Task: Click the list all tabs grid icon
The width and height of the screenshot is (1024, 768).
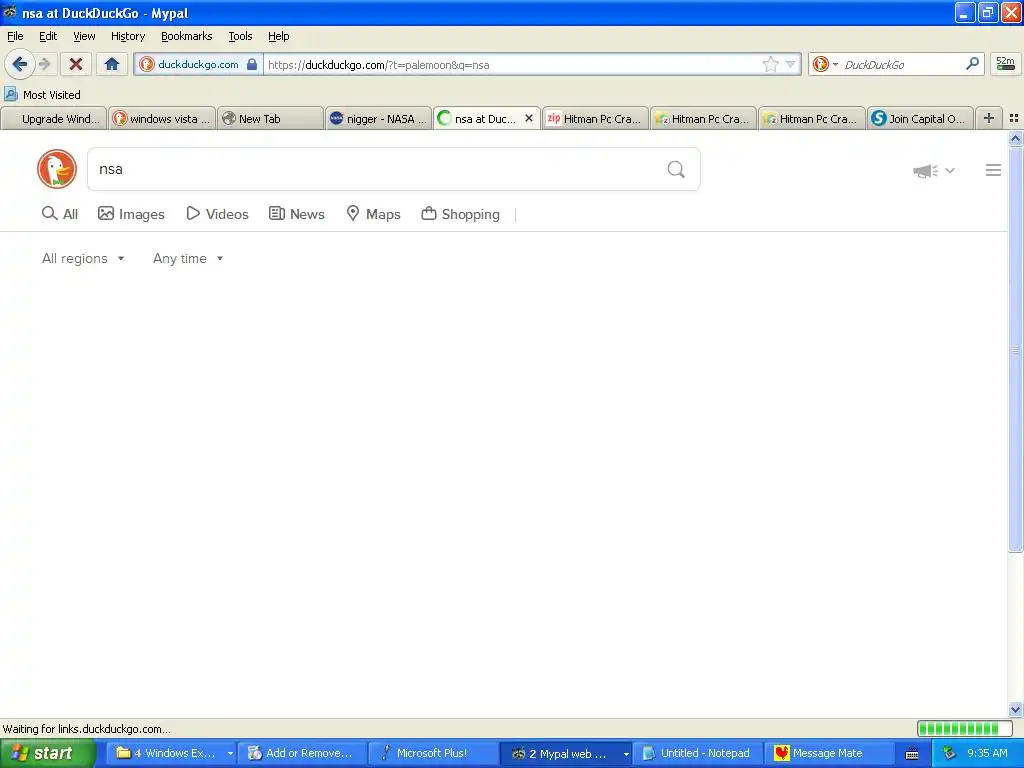Action: (1014, 118)
